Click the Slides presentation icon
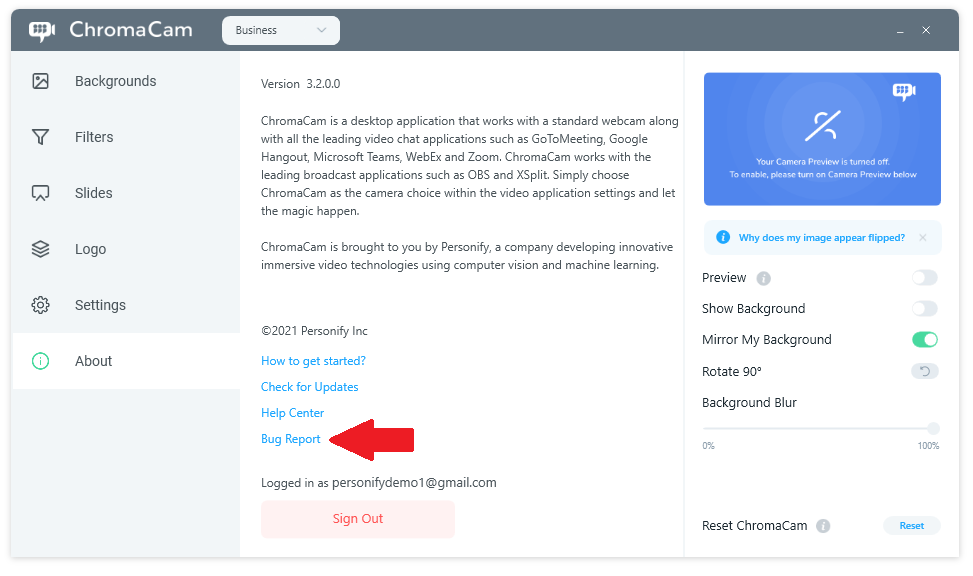973x576 pixels. (x=41, y=193)
